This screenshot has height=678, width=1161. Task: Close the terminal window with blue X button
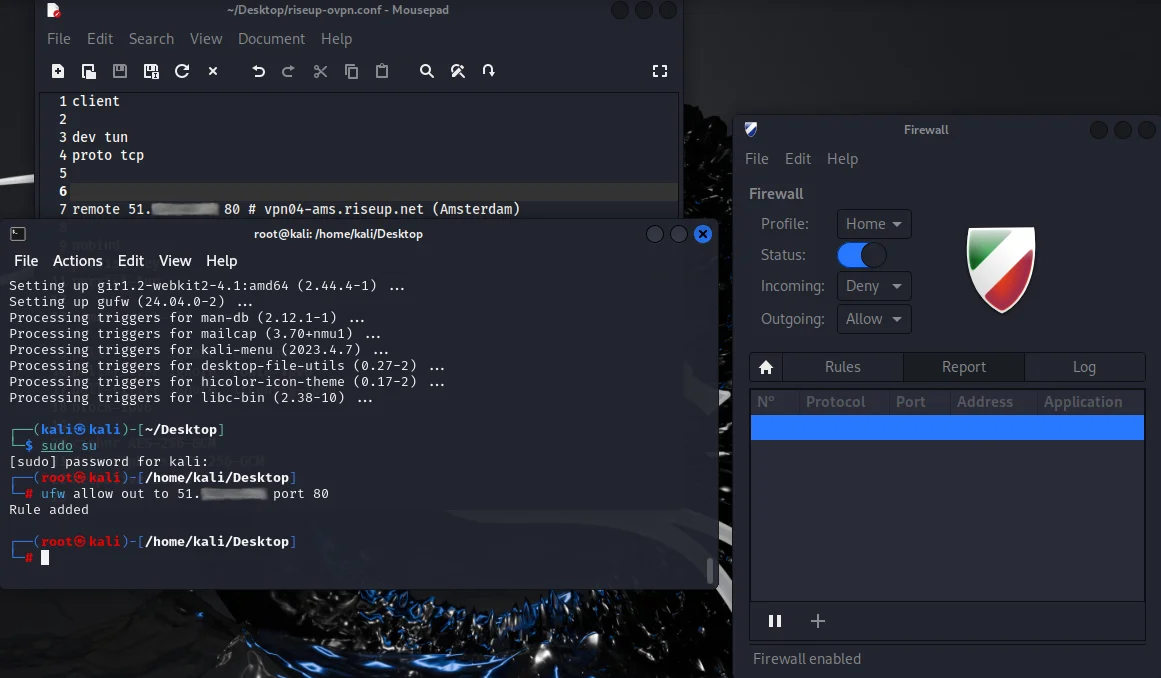703,235
